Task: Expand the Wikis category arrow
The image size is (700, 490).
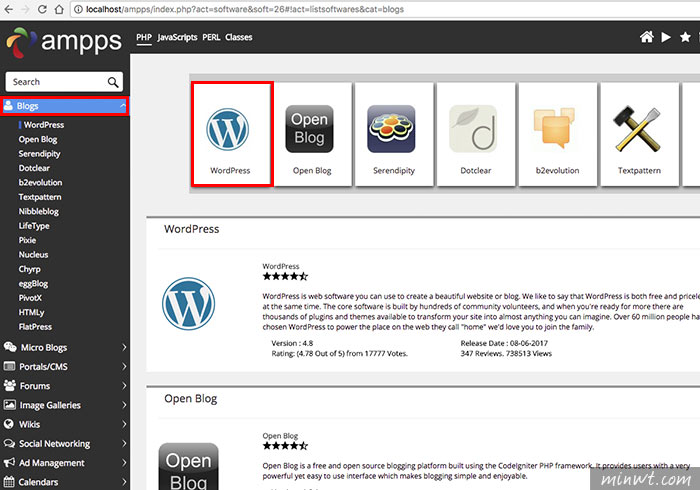Action: pyautogui.click(x=124, y=424)
